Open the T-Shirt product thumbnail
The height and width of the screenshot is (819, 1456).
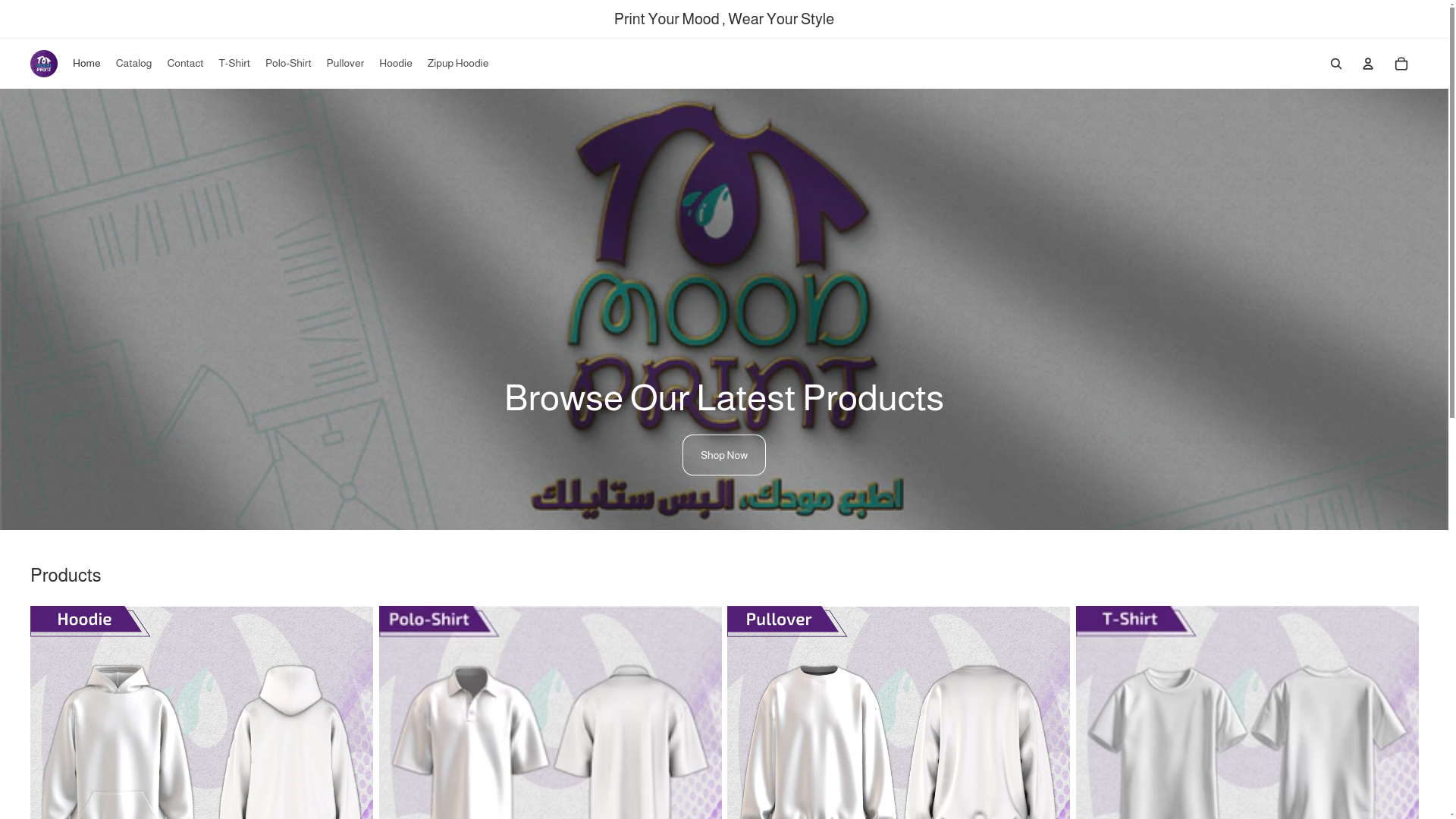coord(1247,712)
